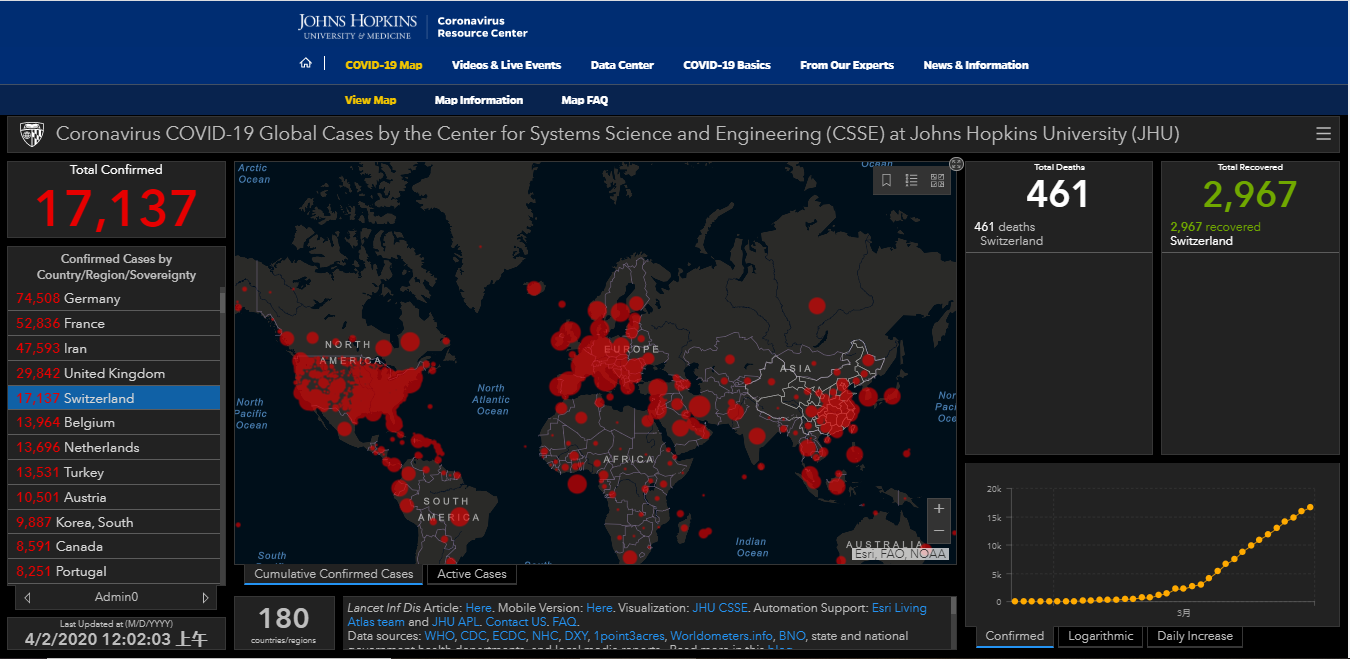
Task: Open the 1point3acres data source link
Action: coord(629,635)
